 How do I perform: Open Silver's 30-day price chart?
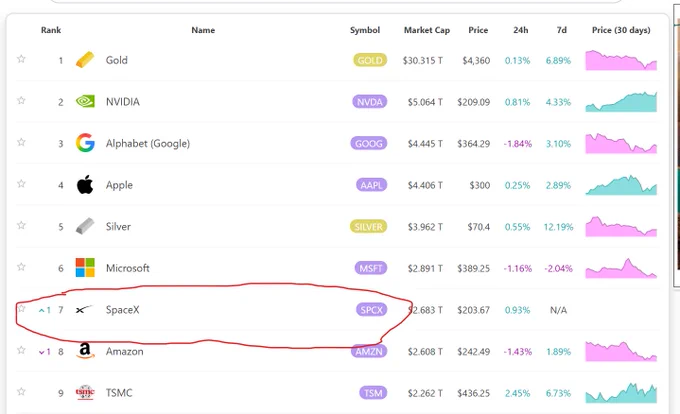click(621, 226)
